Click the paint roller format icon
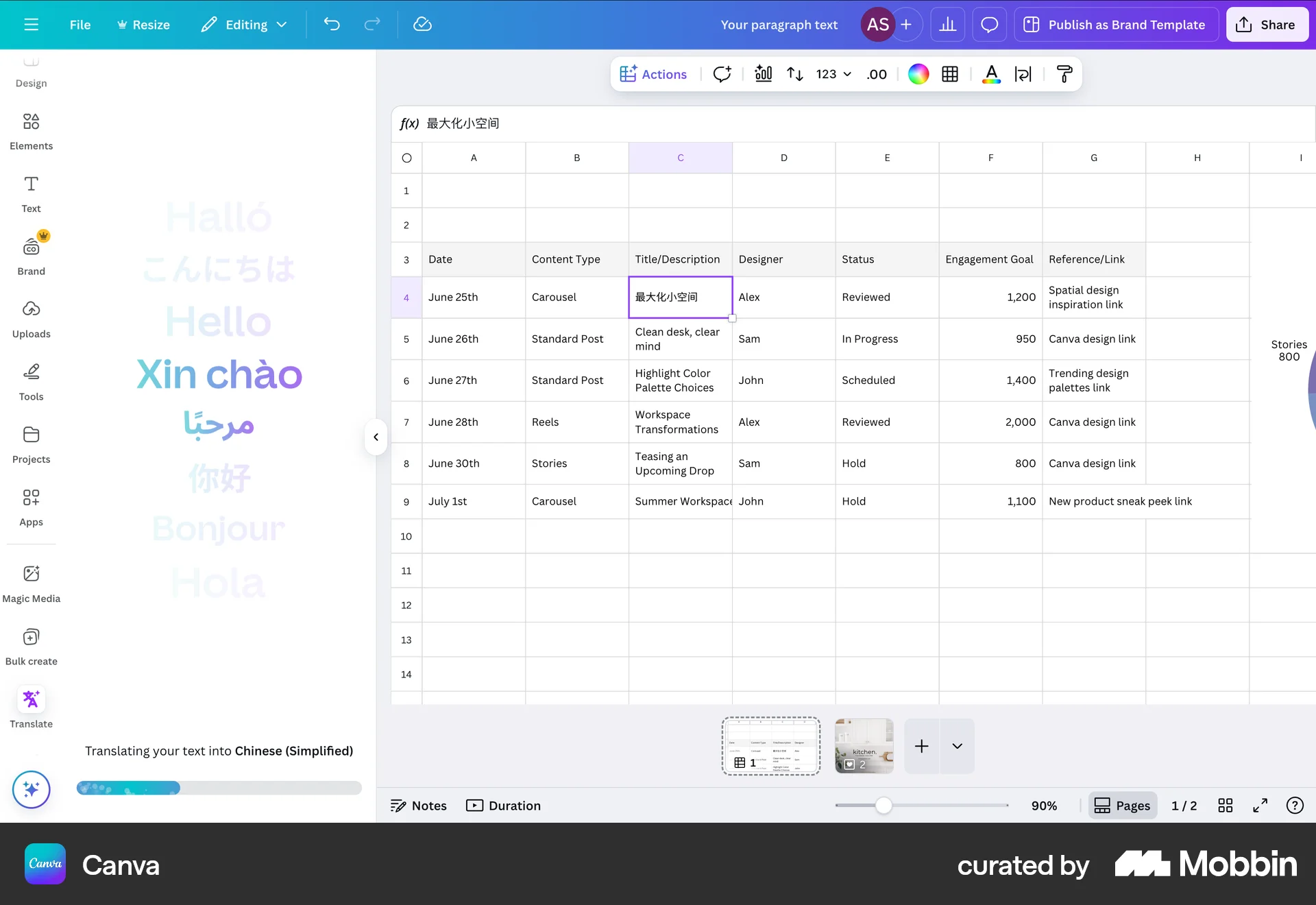 [x=1064, y=74]
